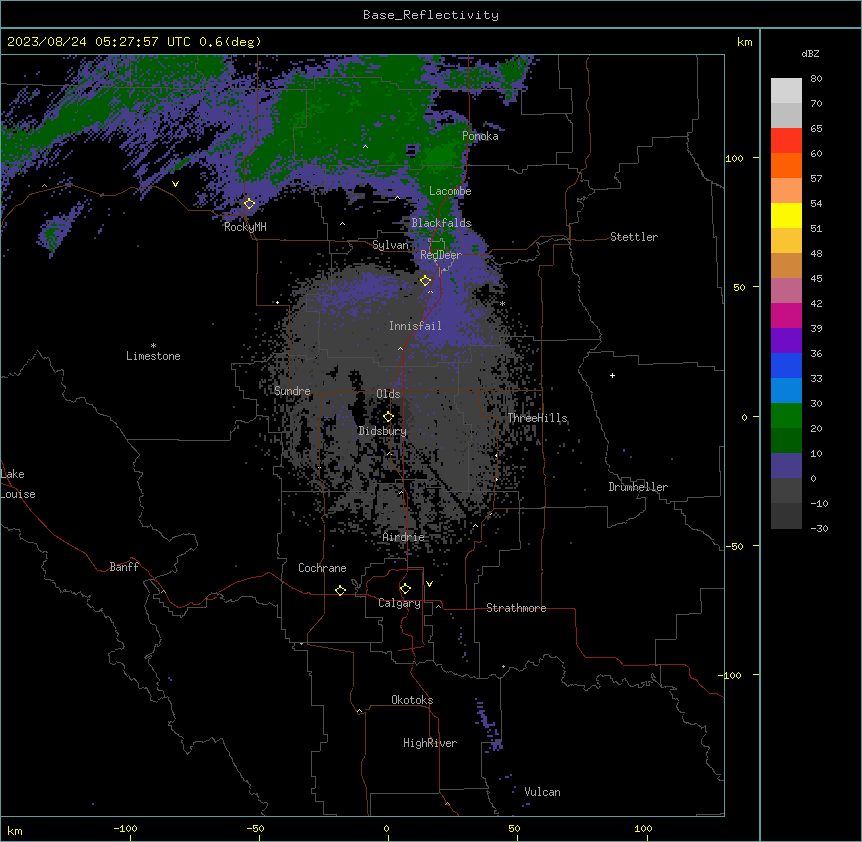Click the Sundre town label
This screenshot has height=842, width=862.
[x=292, y=391]
